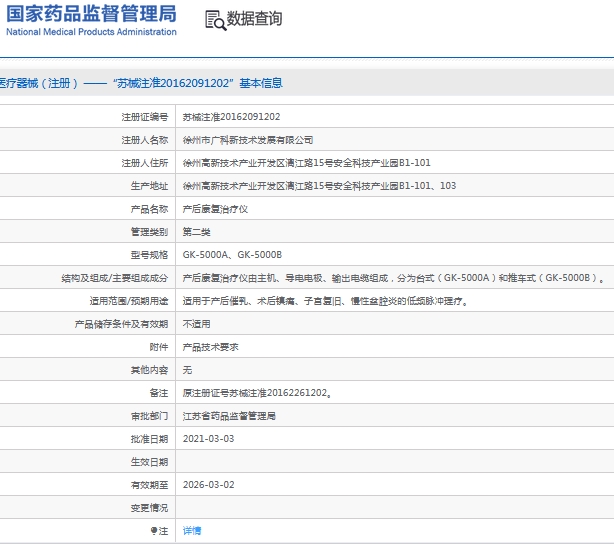The image size is (614, 551).
Task: Click the 国家药品监督管理局 logo title
Action: pyautogui.click(x=91, y=14)
